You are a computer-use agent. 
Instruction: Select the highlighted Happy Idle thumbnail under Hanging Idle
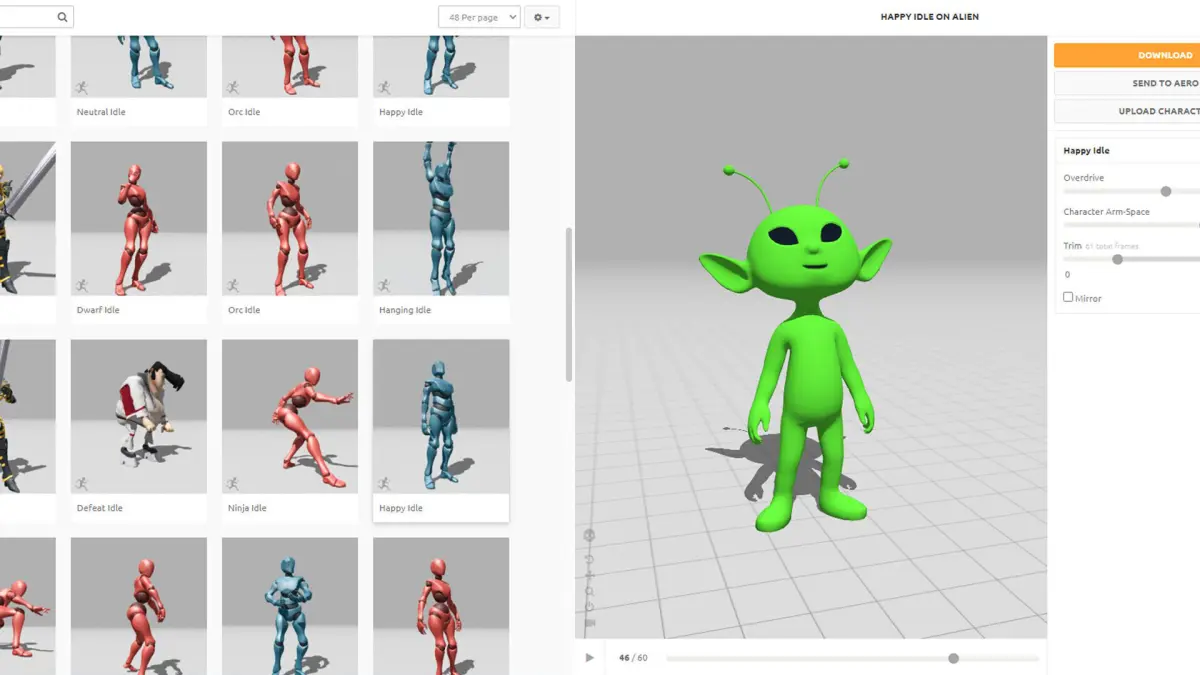click(x=441, y=416)
